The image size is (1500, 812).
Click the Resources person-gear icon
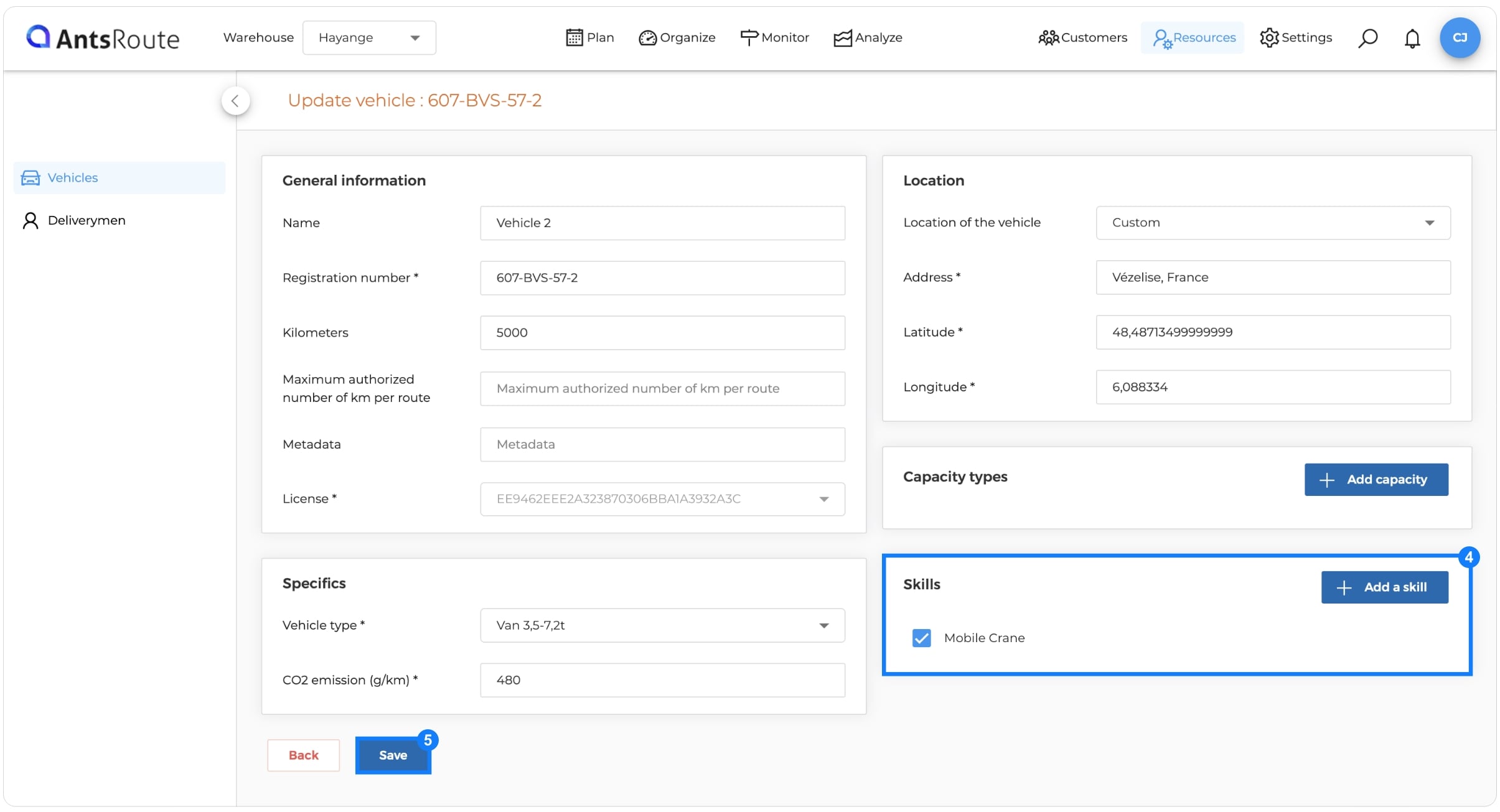coord(1161,39)
